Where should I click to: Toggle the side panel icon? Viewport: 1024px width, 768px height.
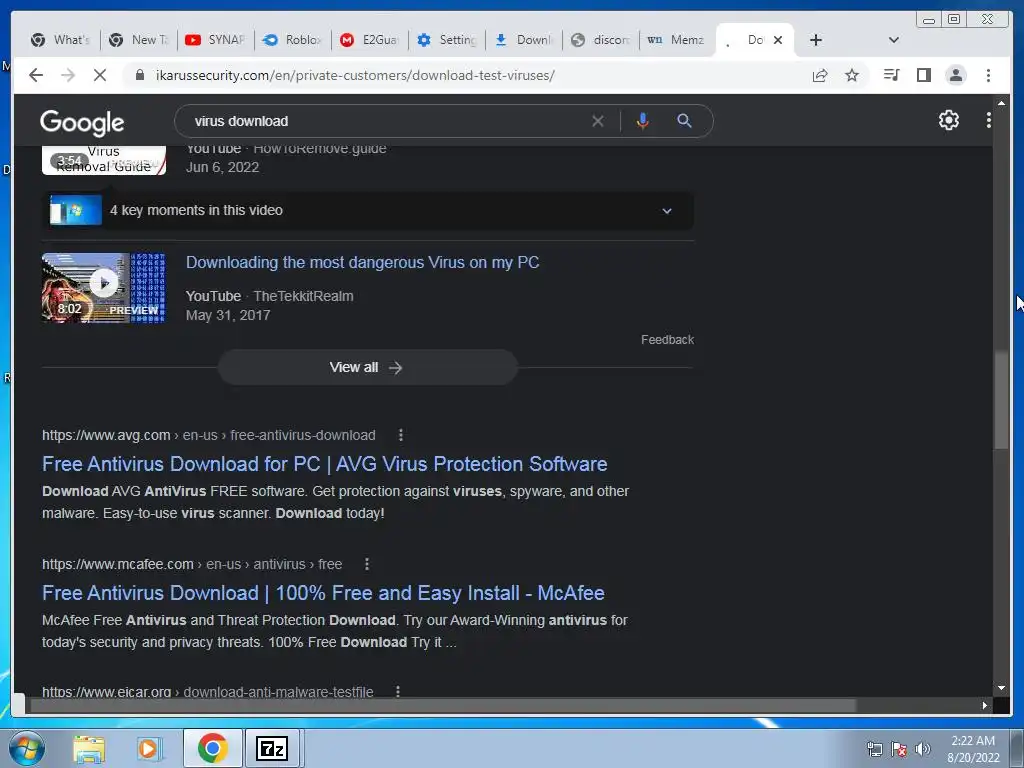923,75
